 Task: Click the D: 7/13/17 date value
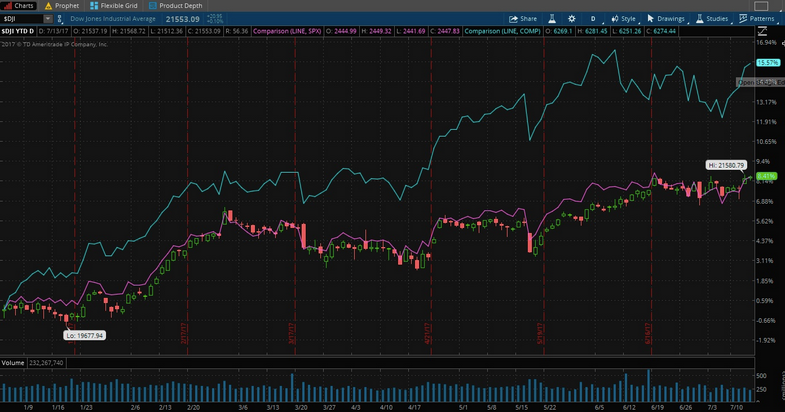[x=54, y=31]
